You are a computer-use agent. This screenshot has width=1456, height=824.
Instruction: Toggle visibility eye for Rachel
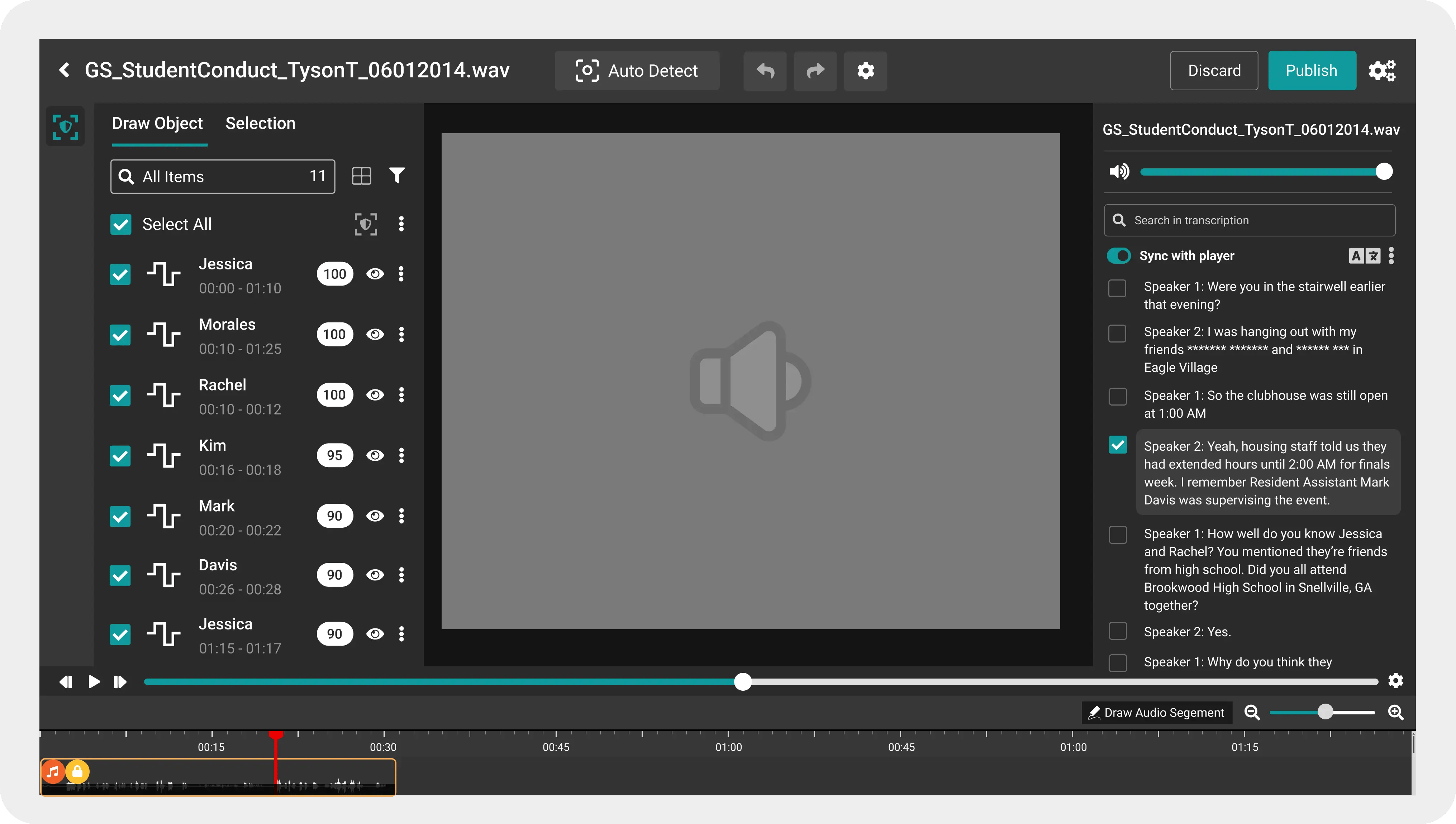(x=375, y=395)
